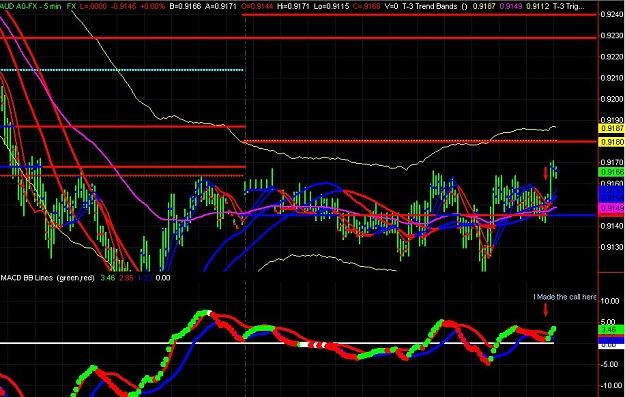
Task: Click the yellow 0.9187 price tag
Action: (611, 128)
